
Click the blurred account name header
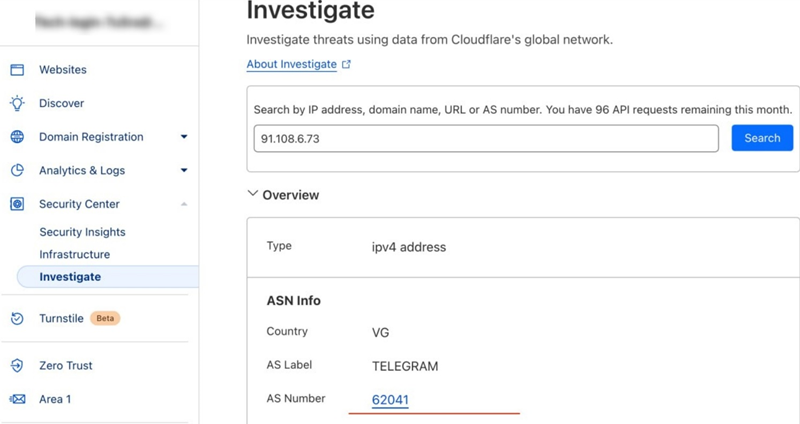[99, 22]
